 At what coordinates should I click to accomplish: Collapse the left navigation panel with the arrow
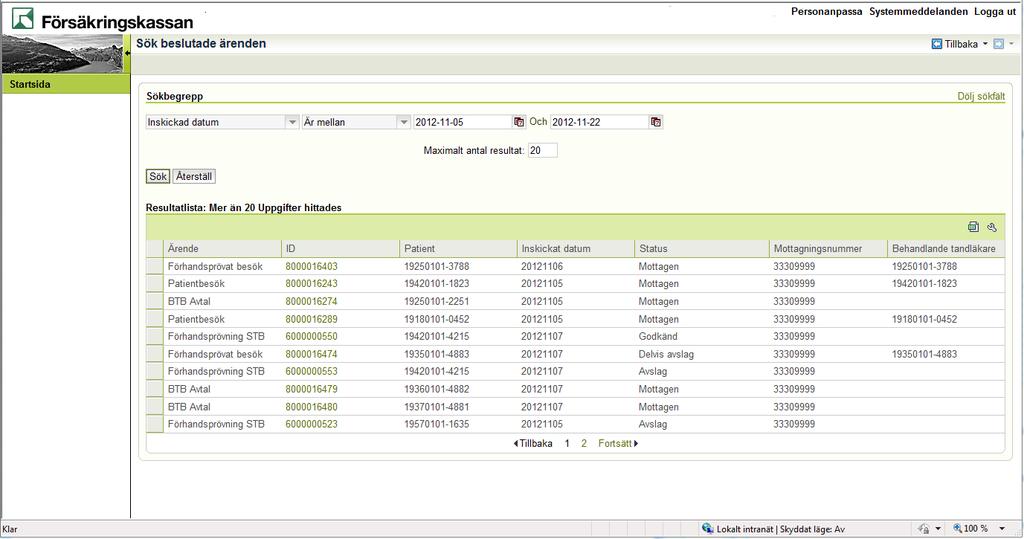[x=127, y=53]
